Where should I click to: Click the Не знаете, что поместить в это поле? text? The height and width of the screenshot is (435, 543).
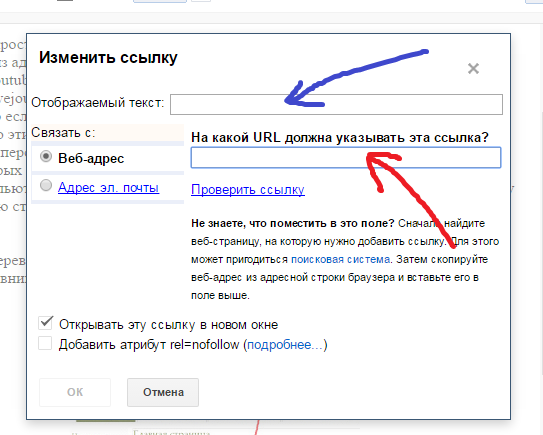293,223
